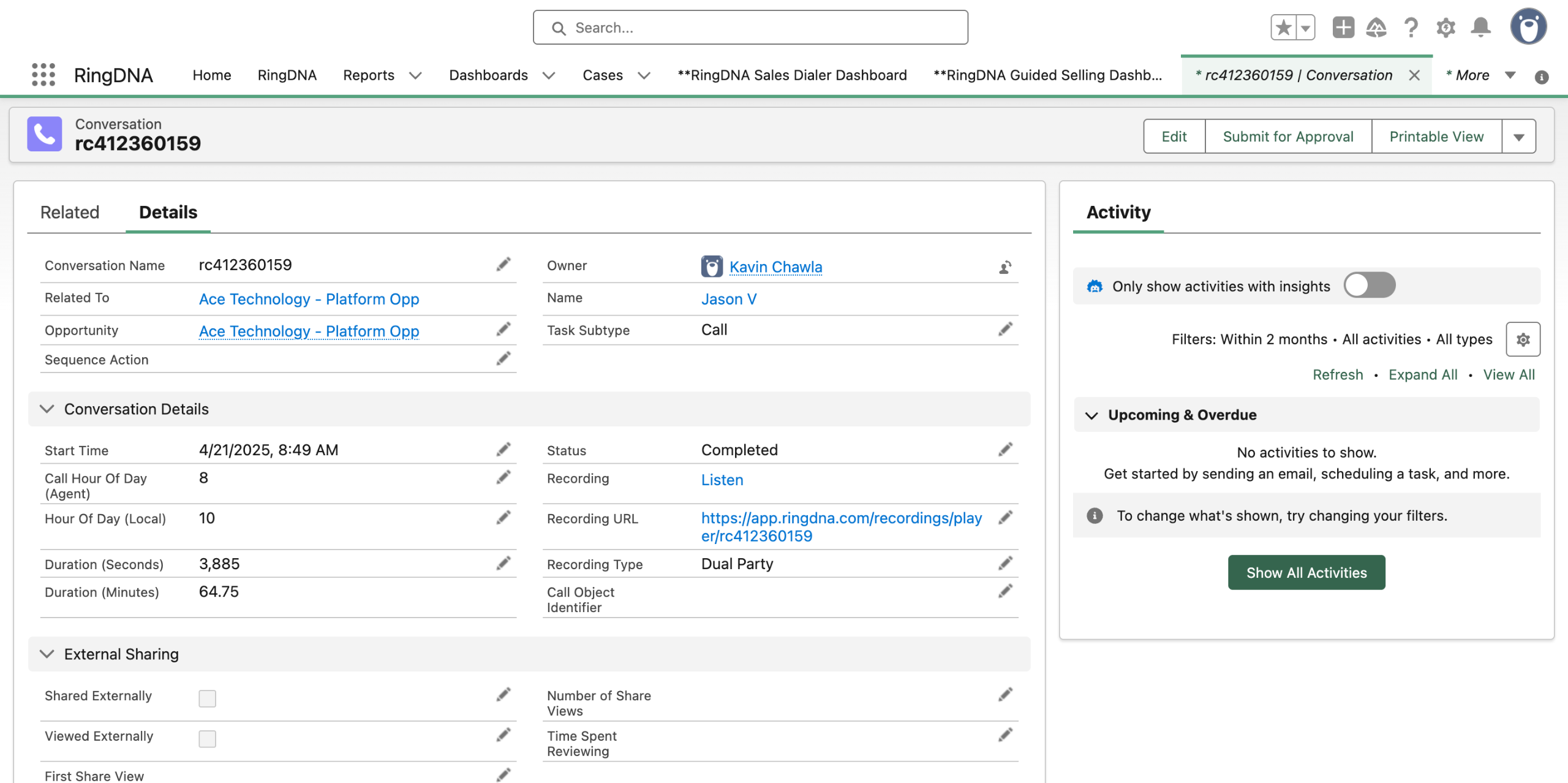
Task: Open more actions dropdown beside Printable View
Action: (x=1518, y=137)
